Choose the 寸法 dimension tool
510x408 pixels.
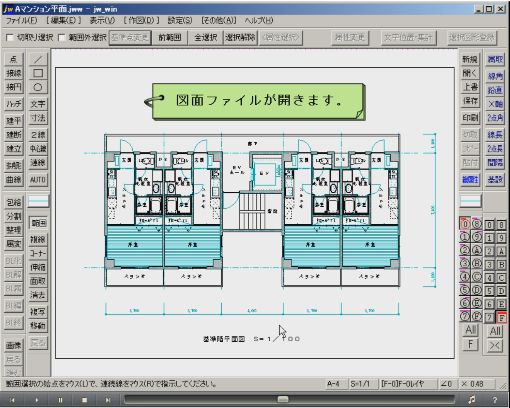[x=38, y=118]
